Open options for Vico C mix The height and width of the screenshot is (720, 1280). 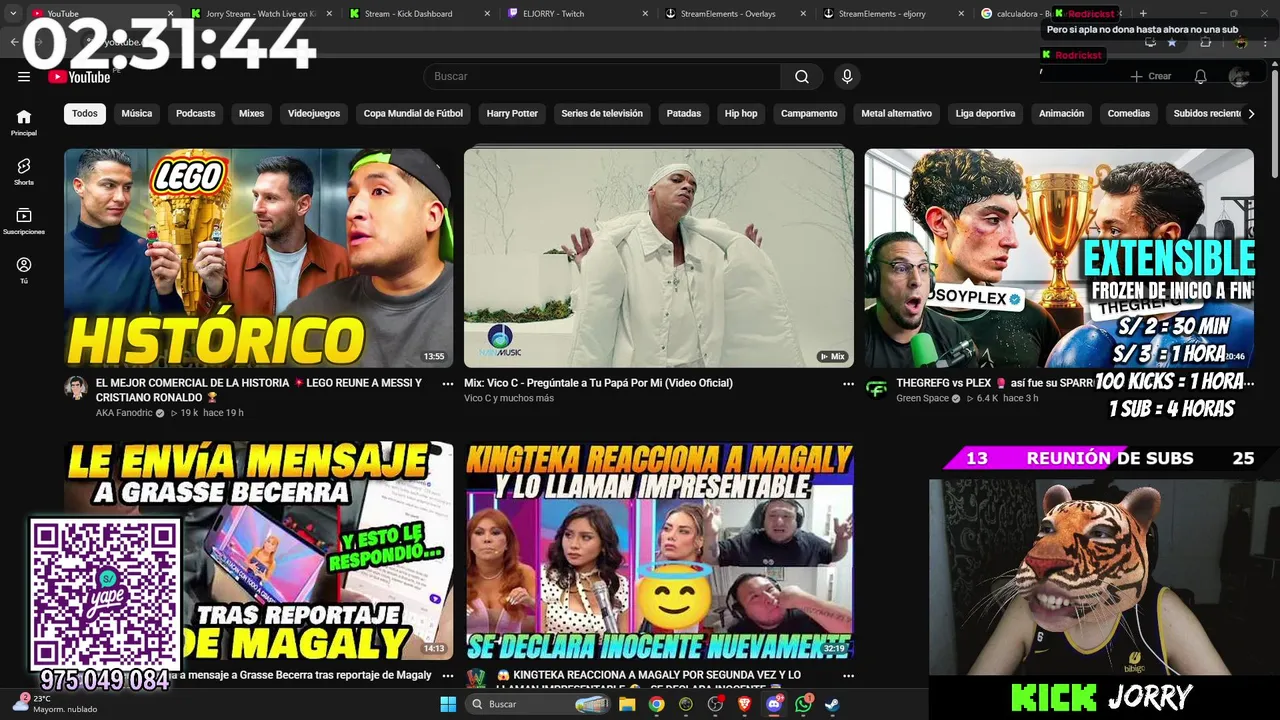point(848,384)
